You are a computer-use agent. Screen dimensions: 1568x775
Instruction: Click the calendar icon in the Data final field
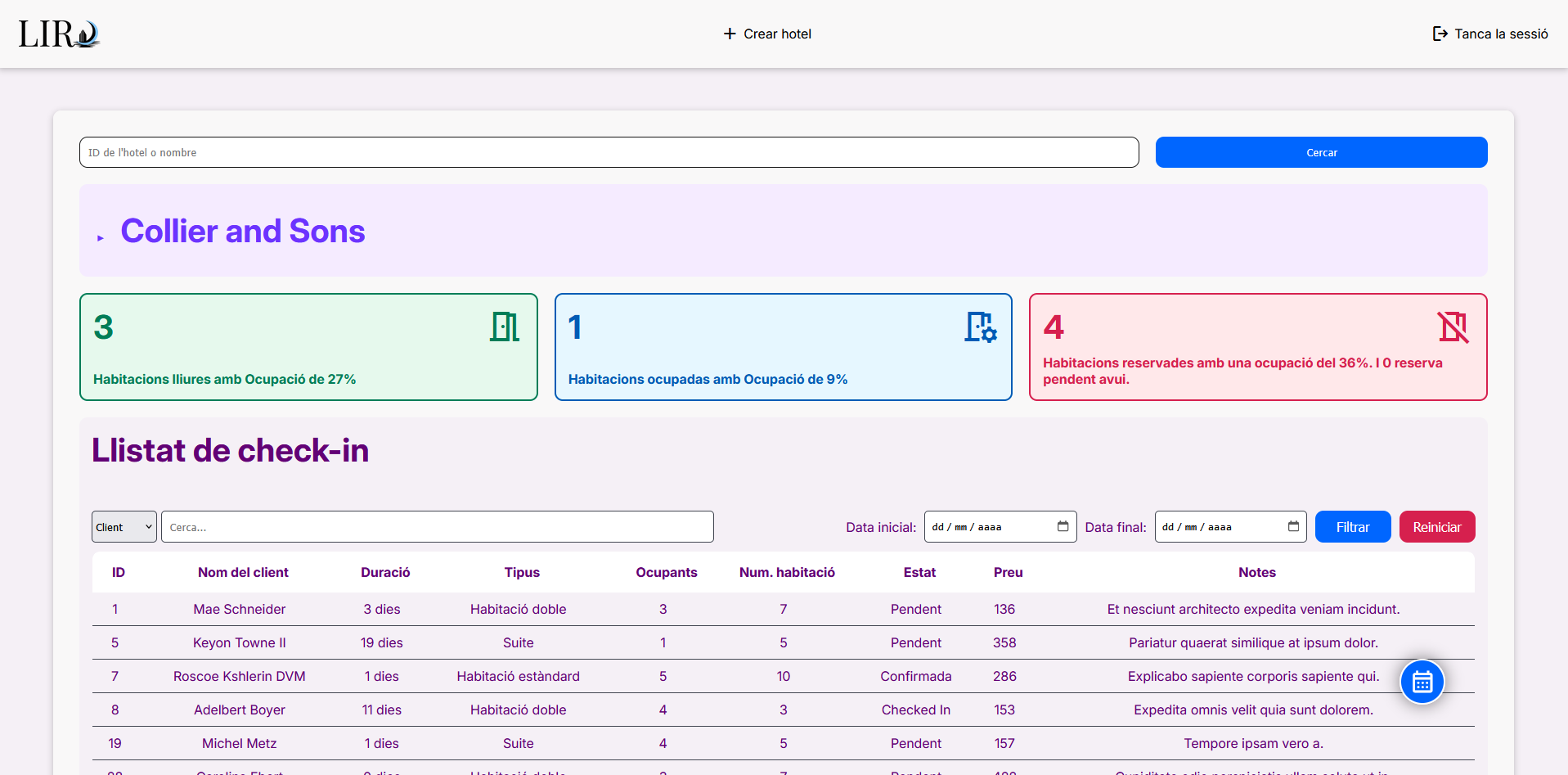coord(1293,526)
